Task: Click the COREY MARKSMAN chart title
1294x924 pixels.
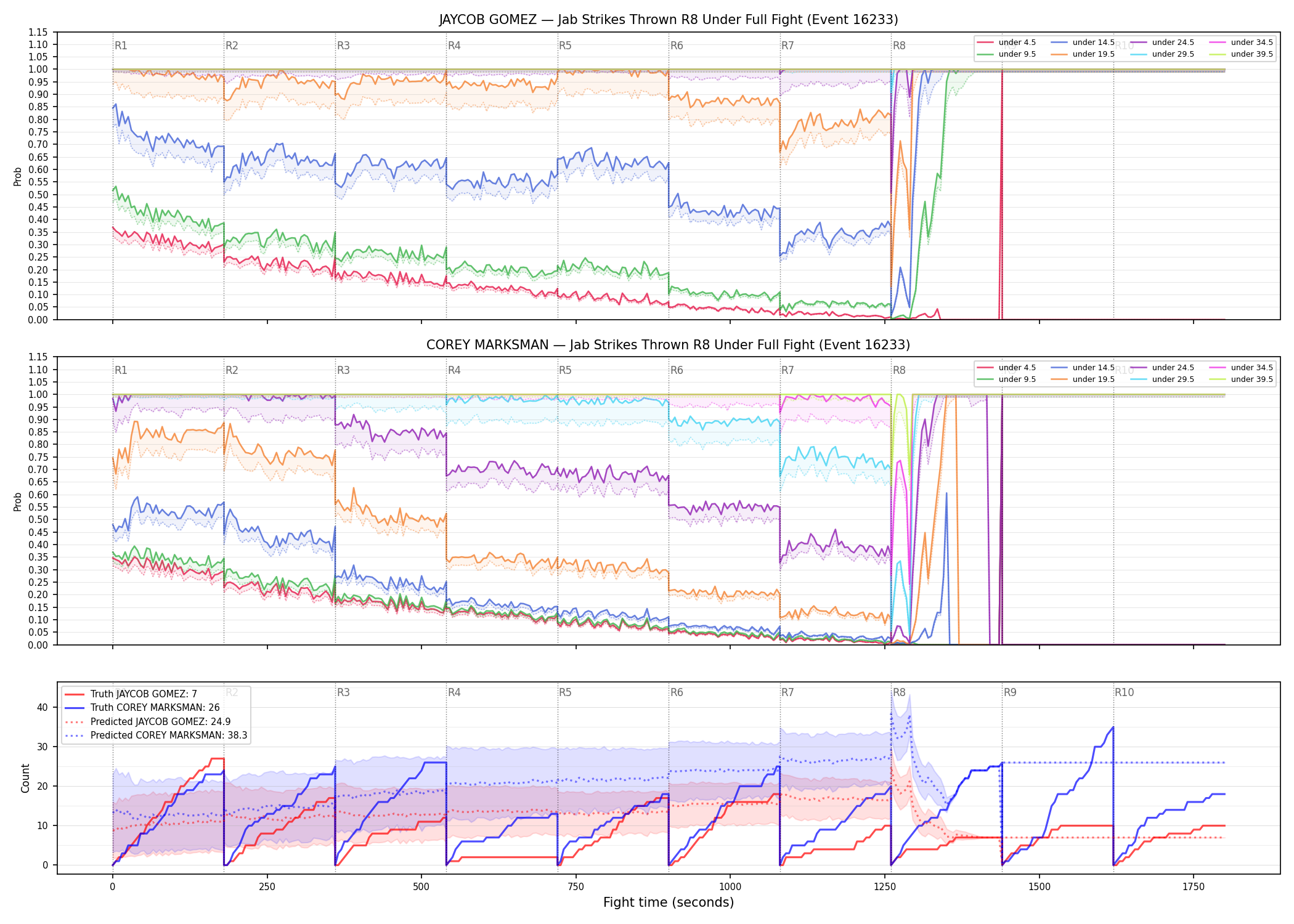Action: [669, 345]
